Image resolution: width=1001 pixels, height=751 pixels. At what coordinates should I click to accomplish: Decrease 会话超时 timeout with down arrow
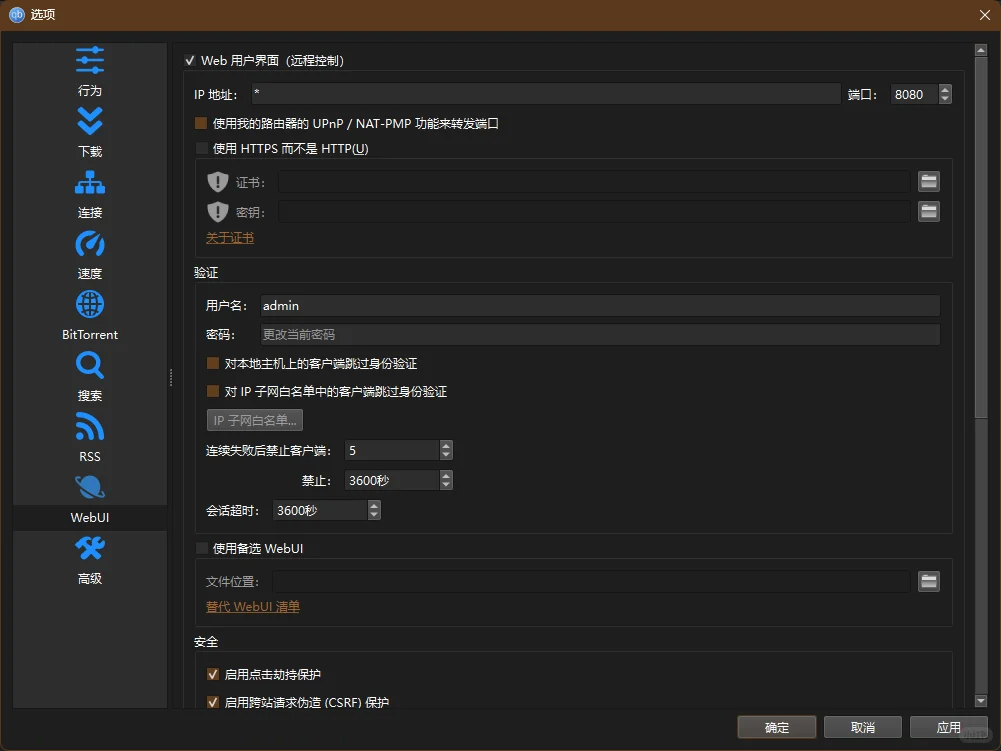(374, 515)
